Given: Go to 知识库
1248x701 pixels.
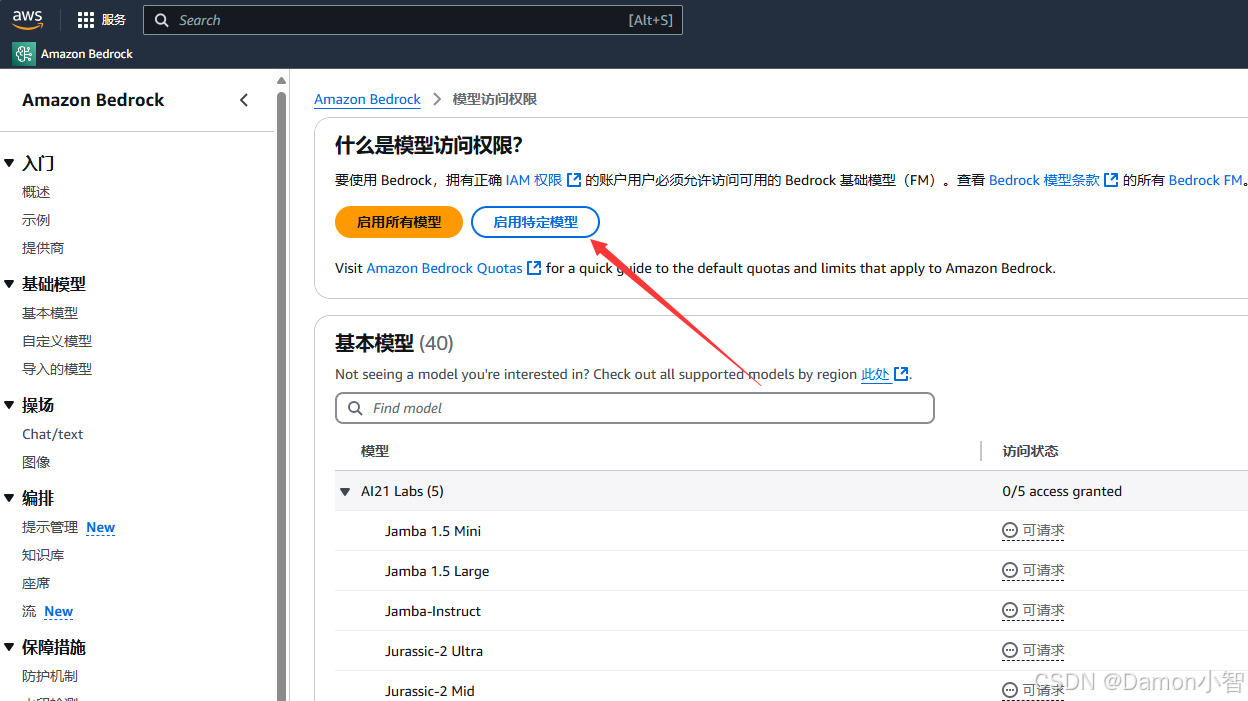Looking at the screenshot, I should point(43,555).
